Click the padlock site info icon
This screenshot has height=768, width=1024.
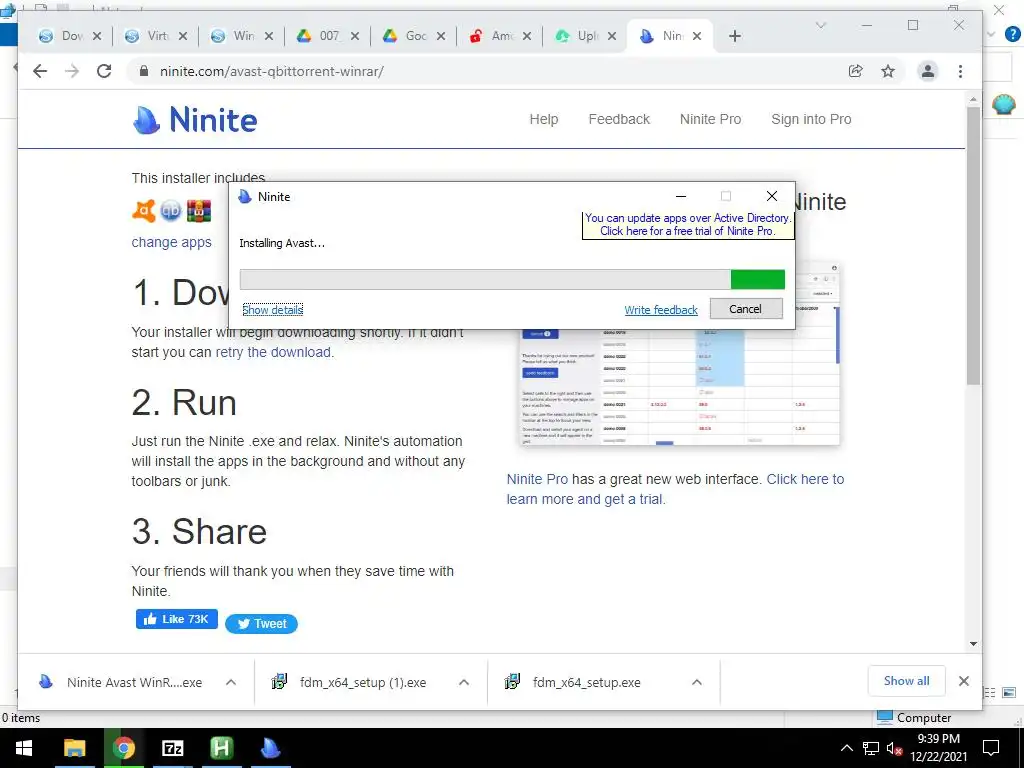coord(144,71)
